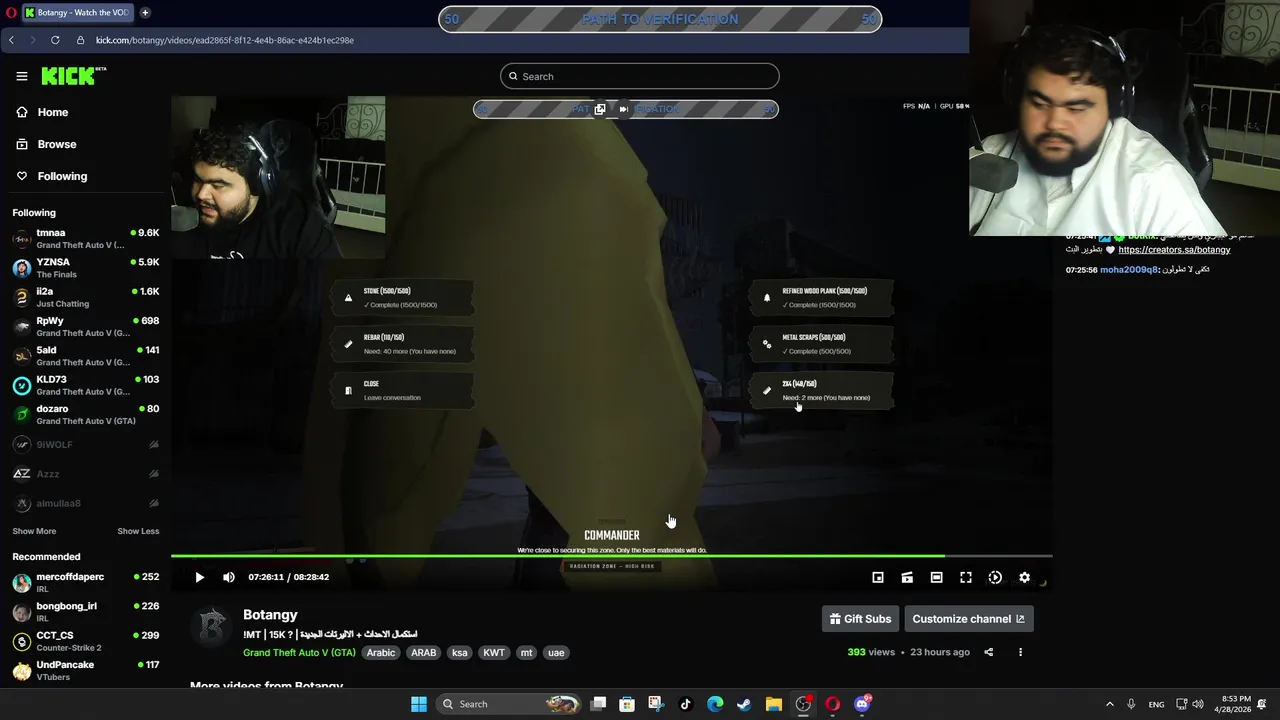Viewport: 1280px width, 720px height.
Task: Open the Botangy channel name link
Action: click(x=270, y=615)
